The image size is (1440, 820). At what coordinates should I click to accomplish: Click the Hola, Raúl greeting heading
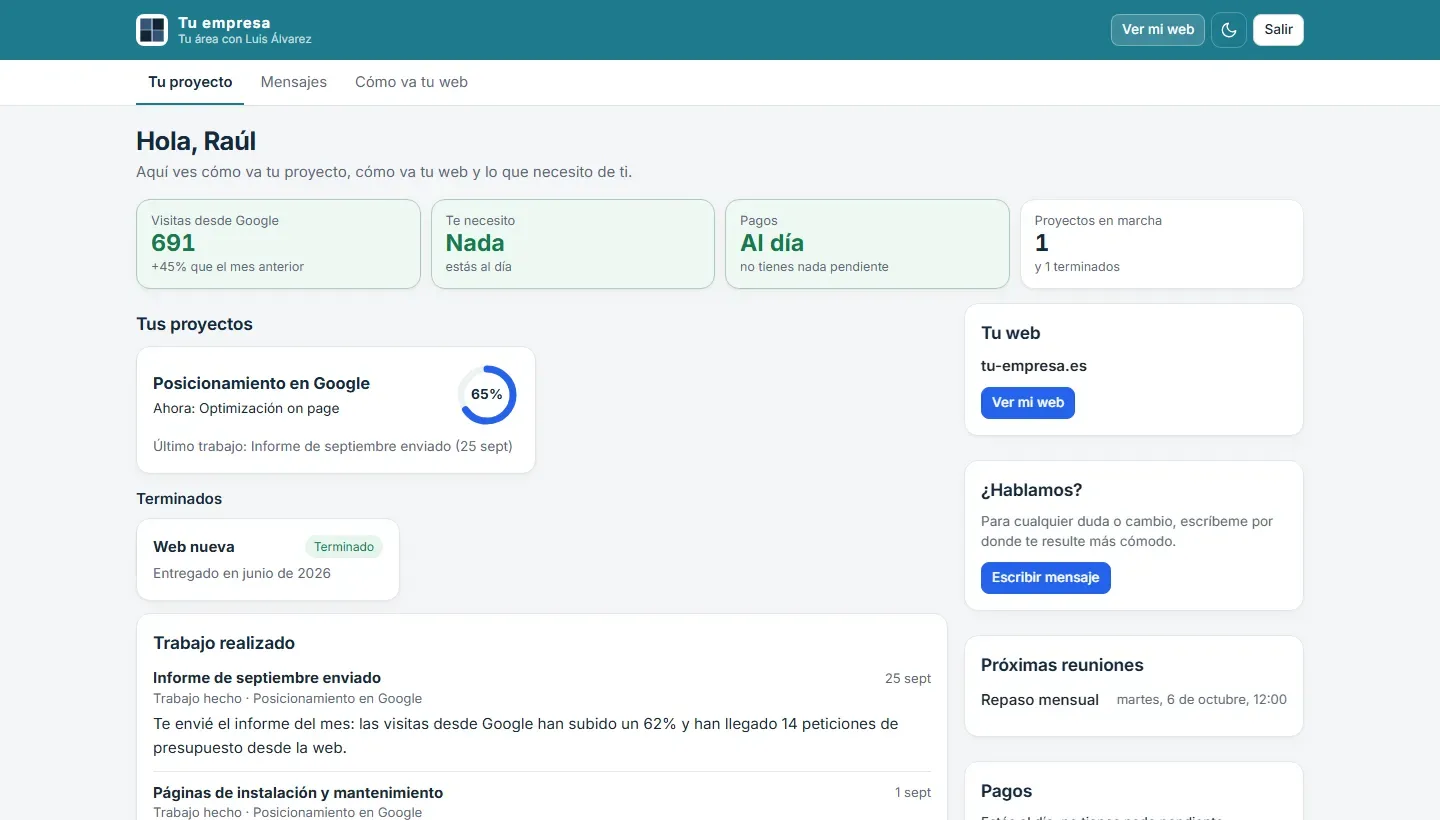click(x=196, y=141)
